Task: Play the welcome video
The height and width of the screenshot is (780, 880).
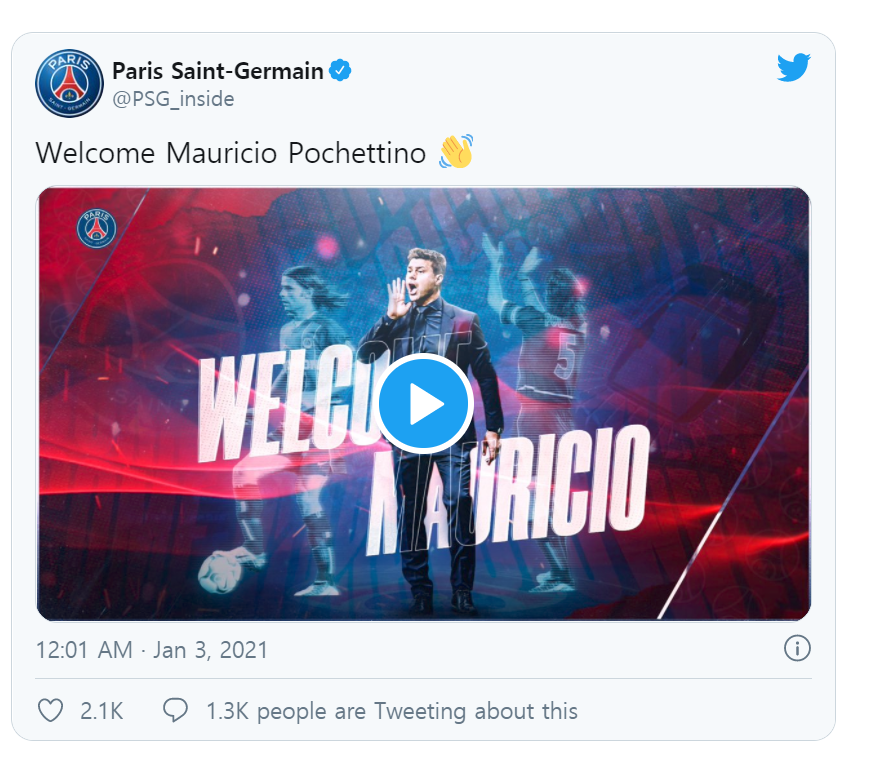Action: pos(425,403)
